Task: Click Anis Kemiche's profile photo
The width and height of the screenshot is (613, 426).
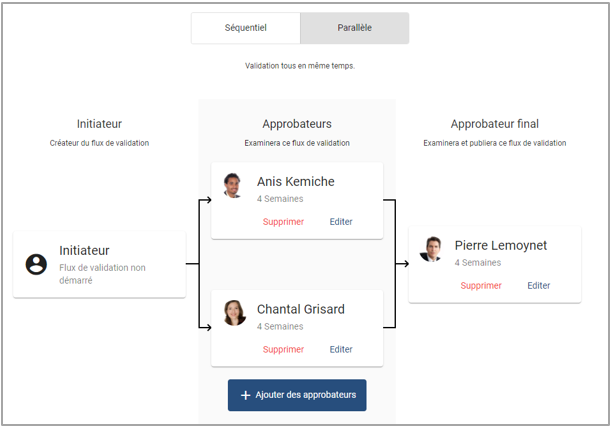Action: 234,186
